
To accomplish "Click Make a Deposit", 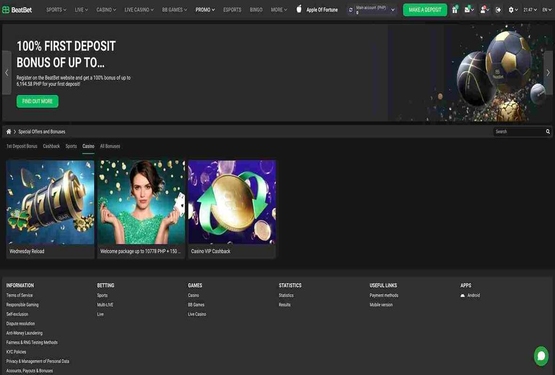I will click(x=425, y=10).
